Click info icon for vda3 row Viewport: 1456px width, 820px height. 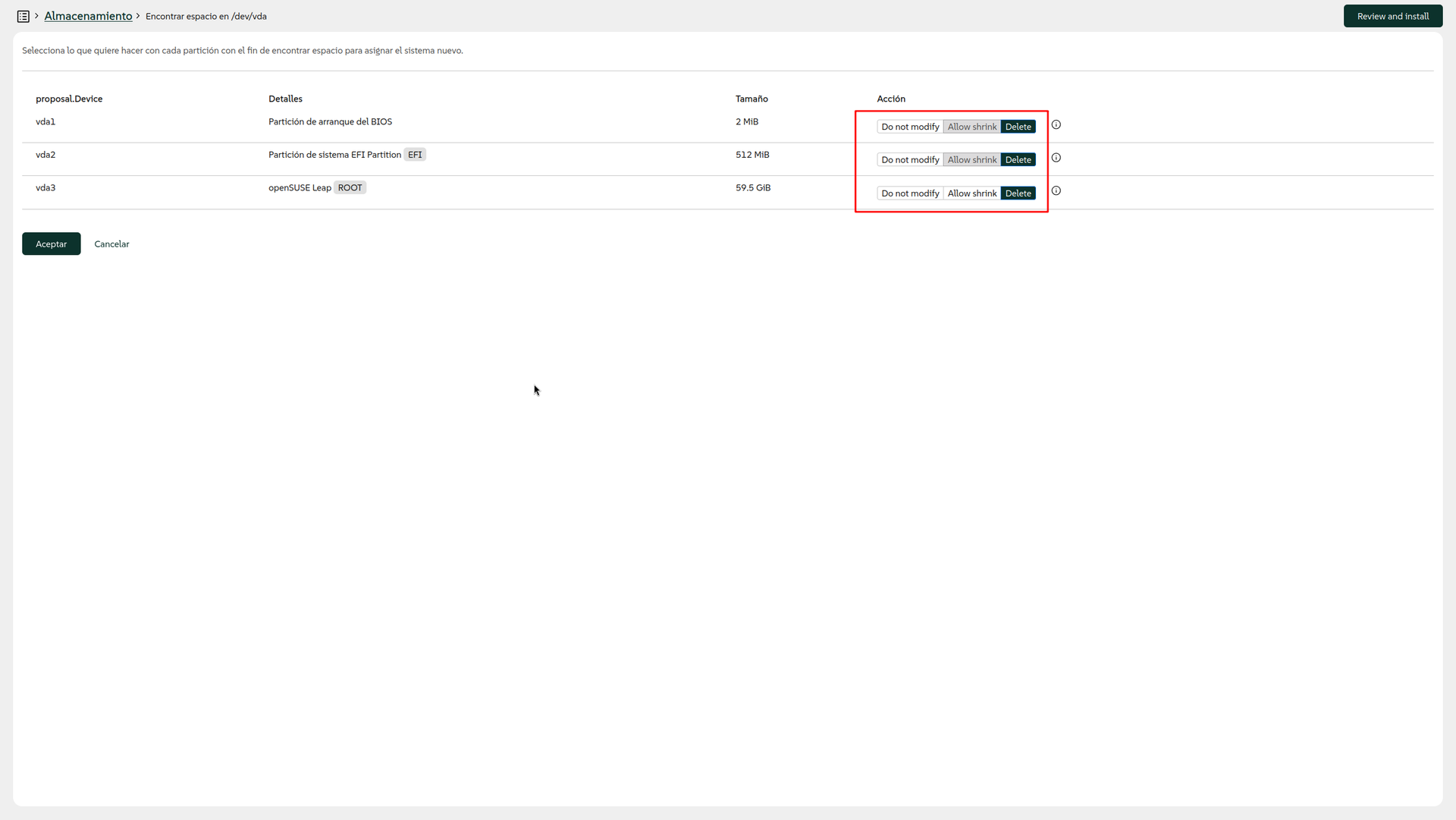[1056, 190]
